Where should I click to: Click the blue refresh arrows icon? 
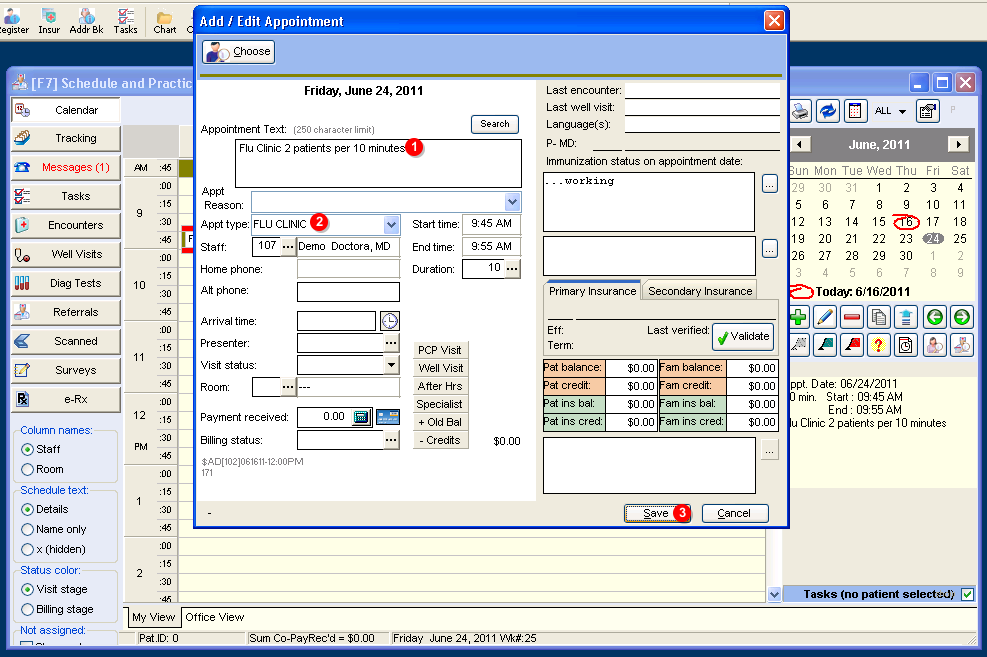click(828, 111)
